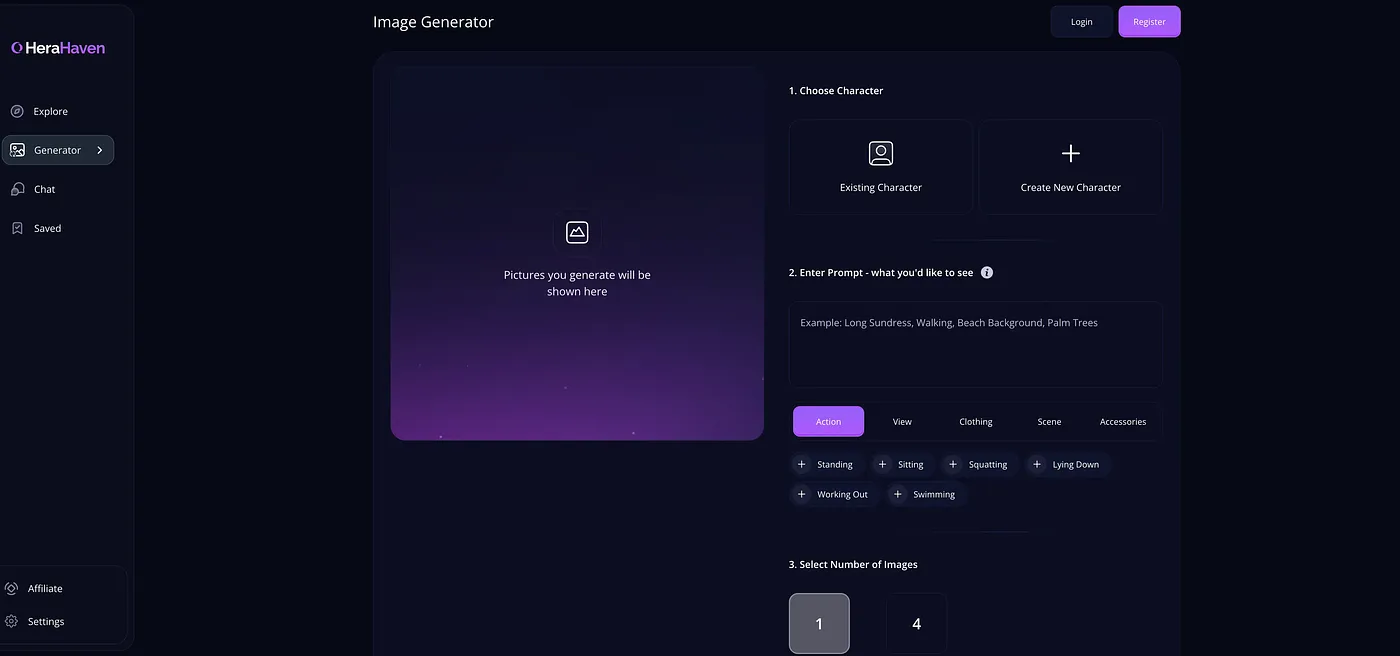Click the Chat bubble icon

(17, 189)
